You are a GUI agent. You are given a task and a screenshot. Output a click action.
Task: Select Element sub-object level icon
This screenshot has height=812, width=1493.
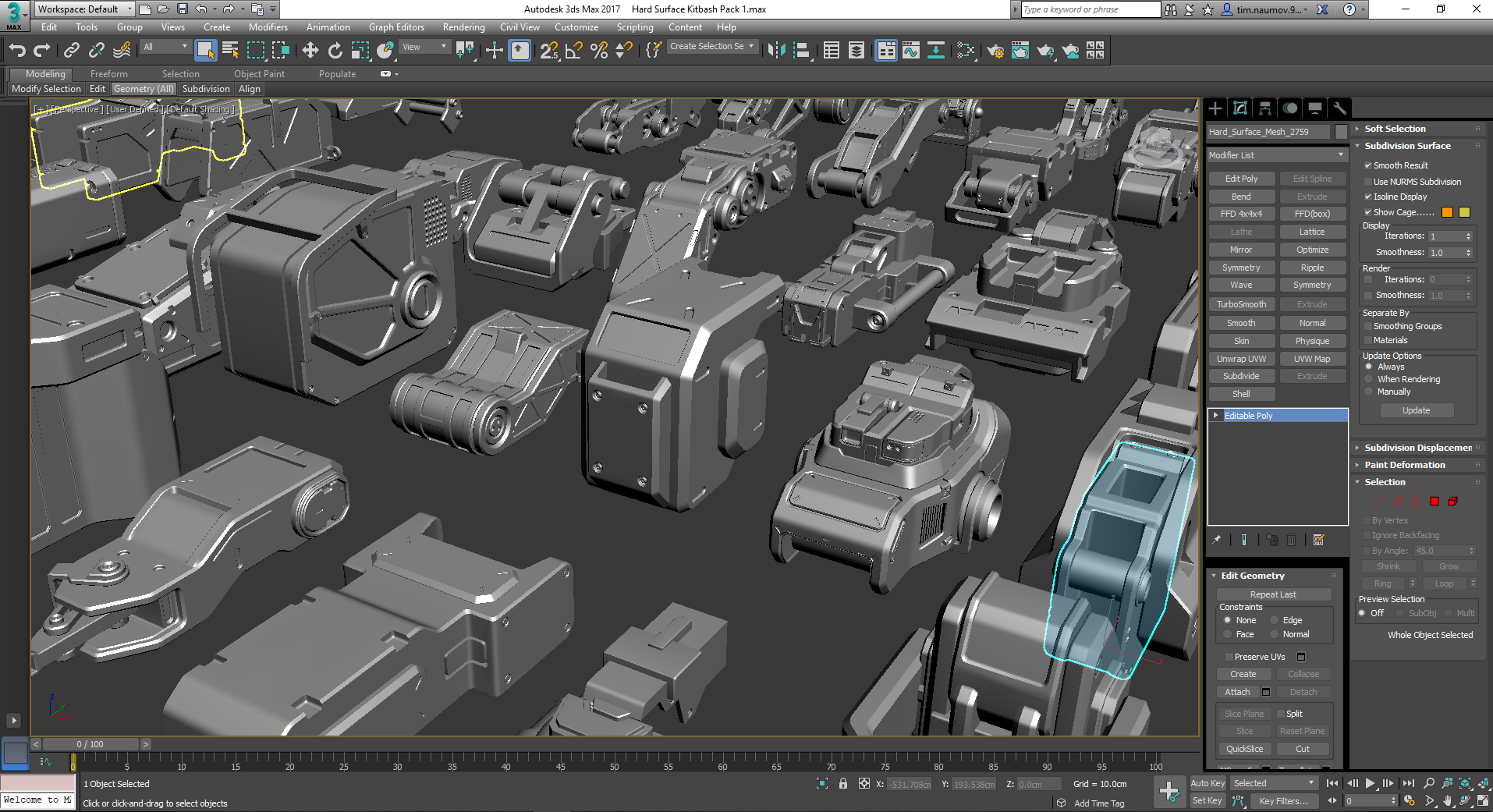tap(1452, 501)
